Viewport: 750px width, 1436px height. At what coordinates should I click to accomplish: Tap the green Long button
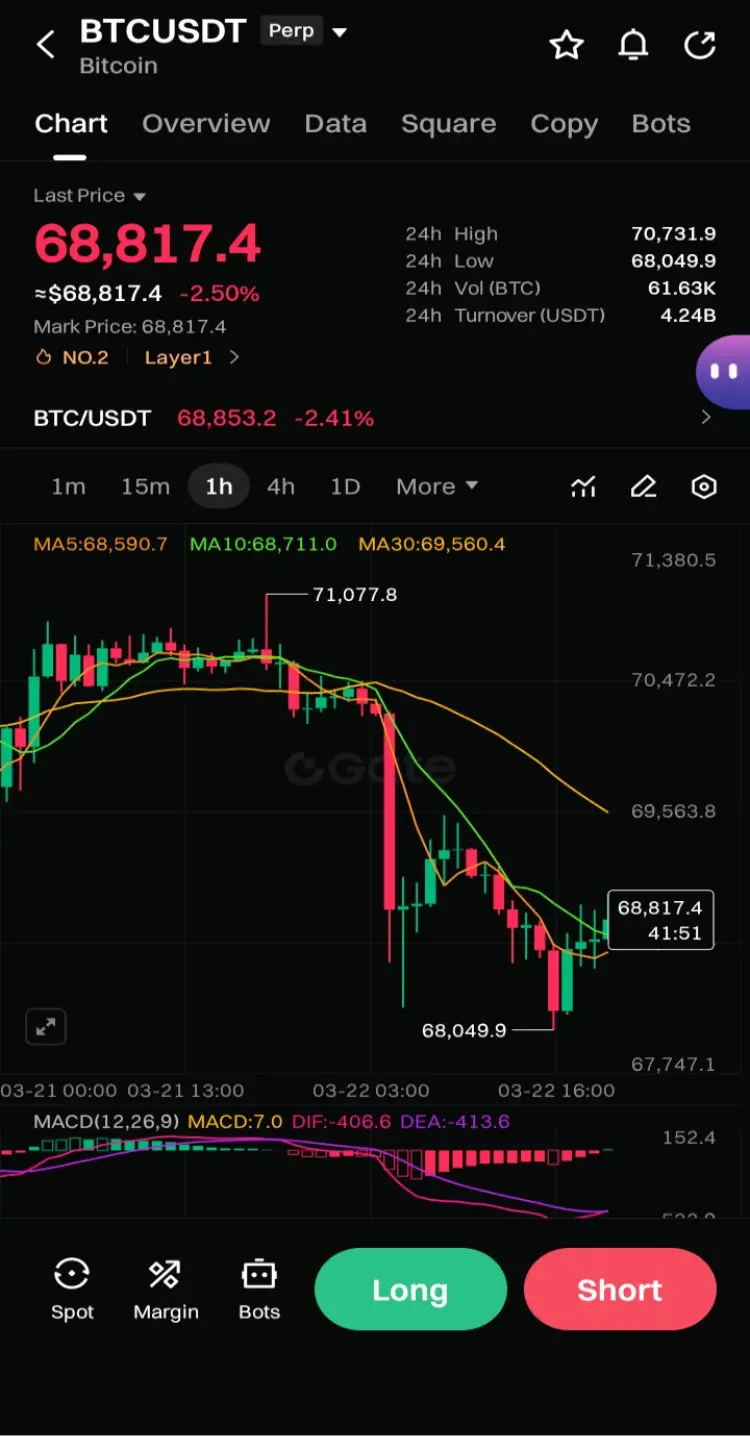(x=411, y=1289)
